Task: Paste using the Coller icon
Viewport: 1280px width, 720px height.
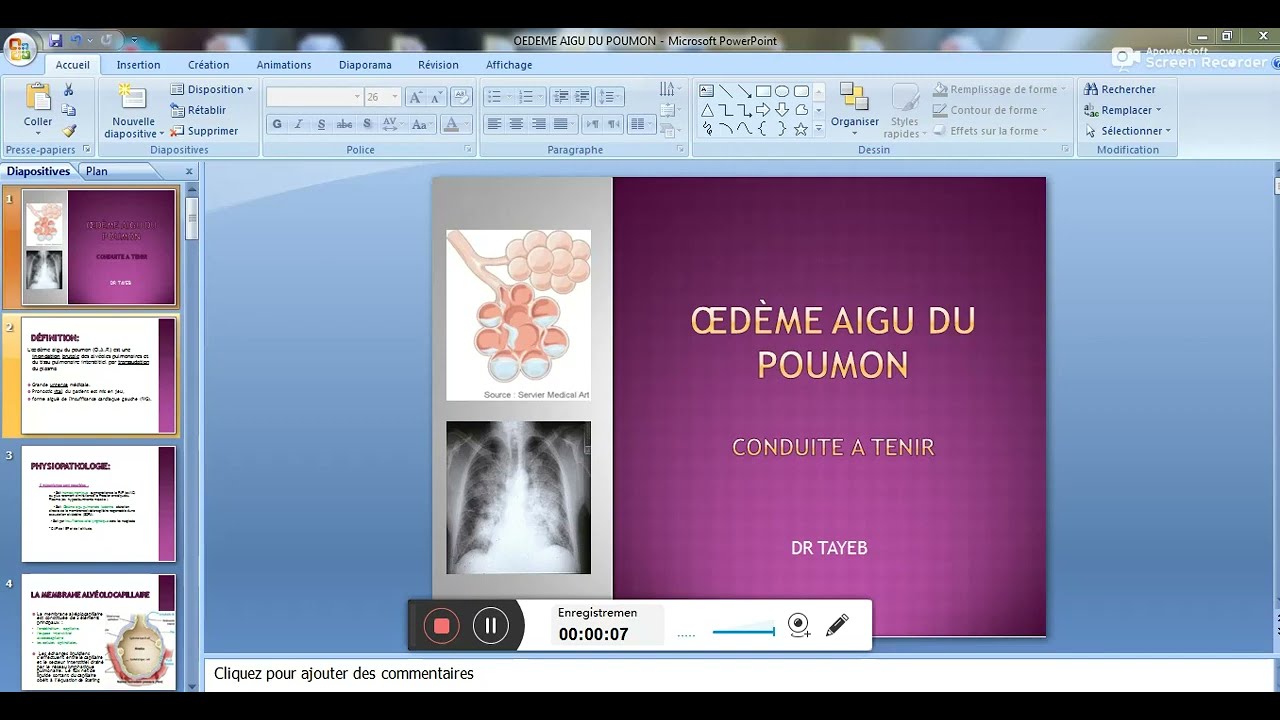Action: pyautogui.click(x=38, y=98)
